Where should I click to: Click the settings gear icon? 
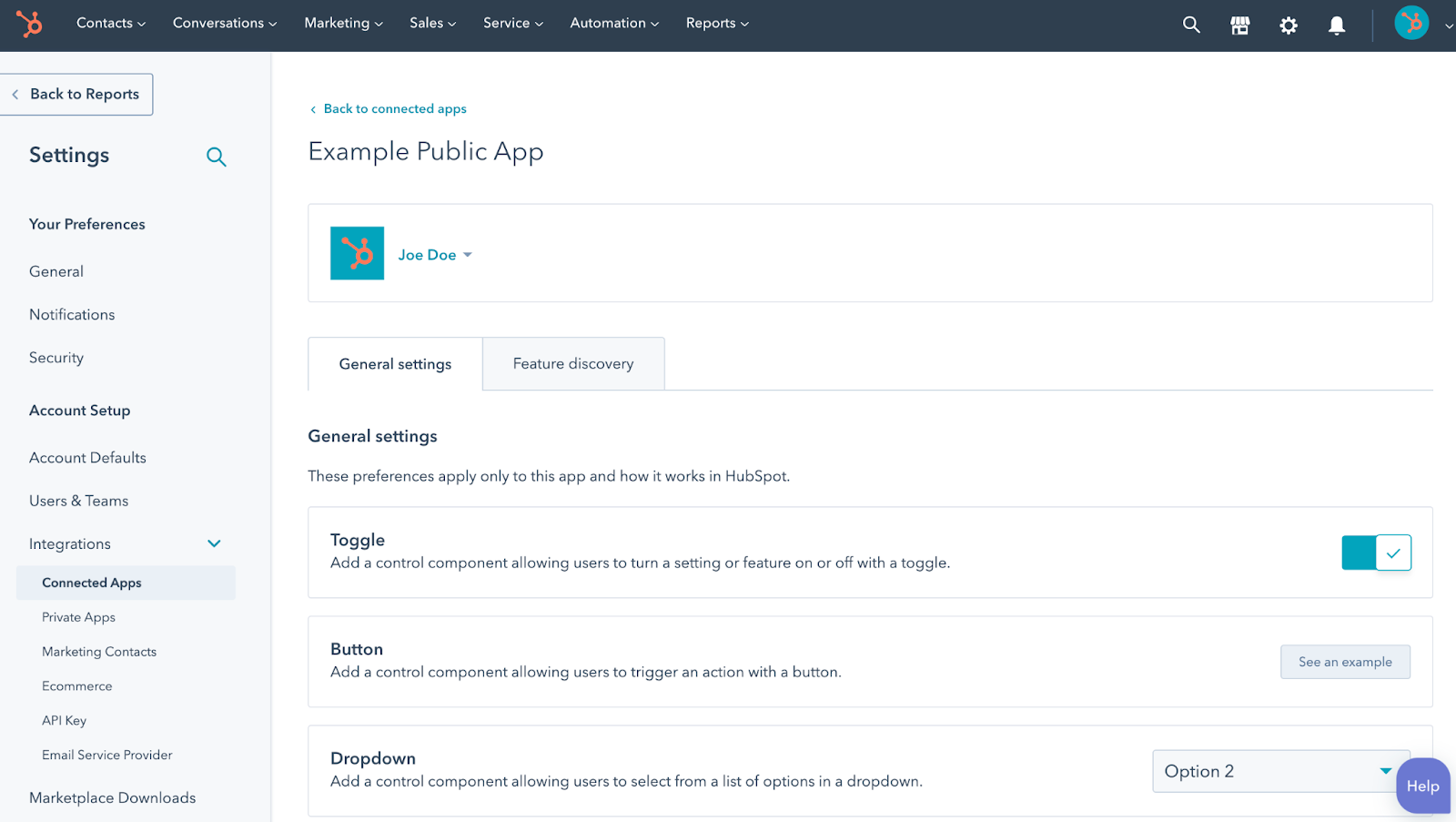(x=1288, y=25)
